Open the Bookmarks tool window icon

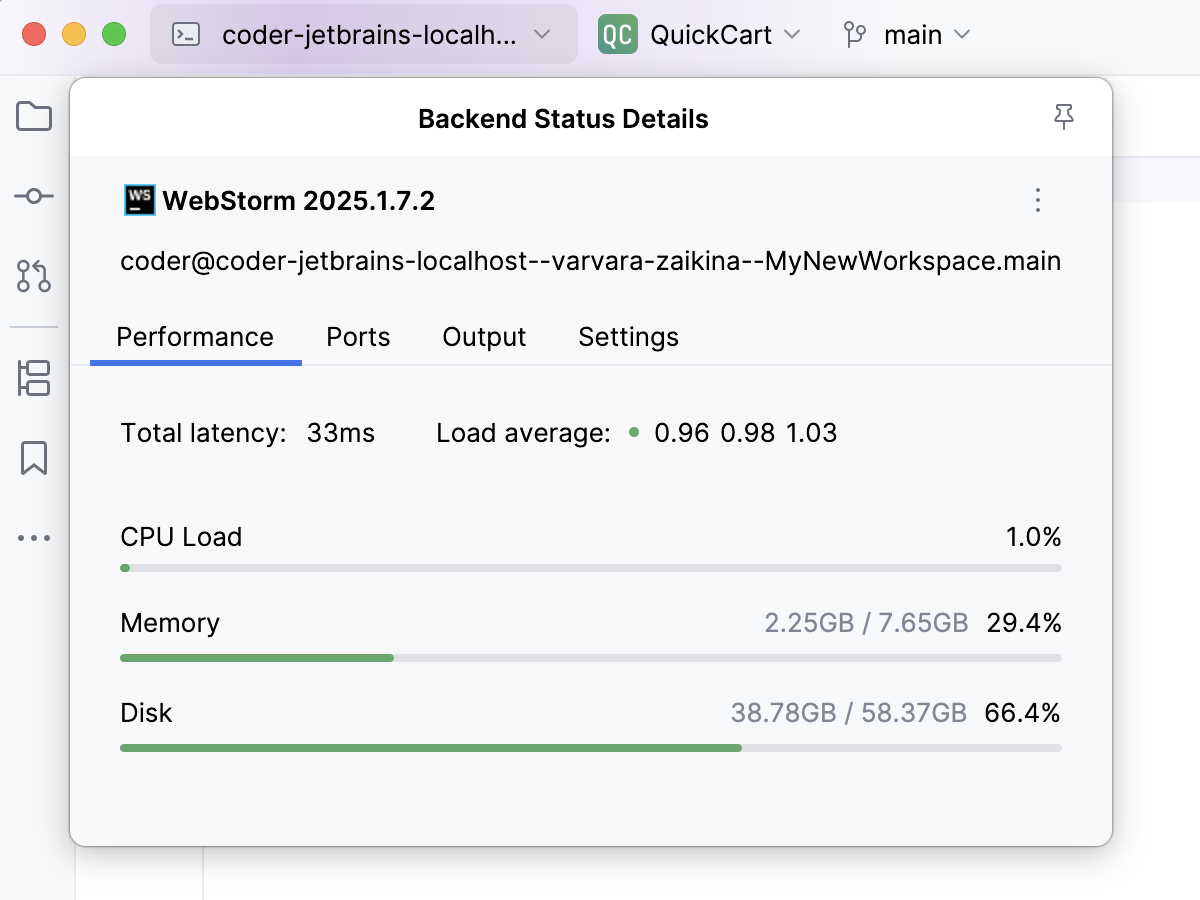click(x=34, y=458)
